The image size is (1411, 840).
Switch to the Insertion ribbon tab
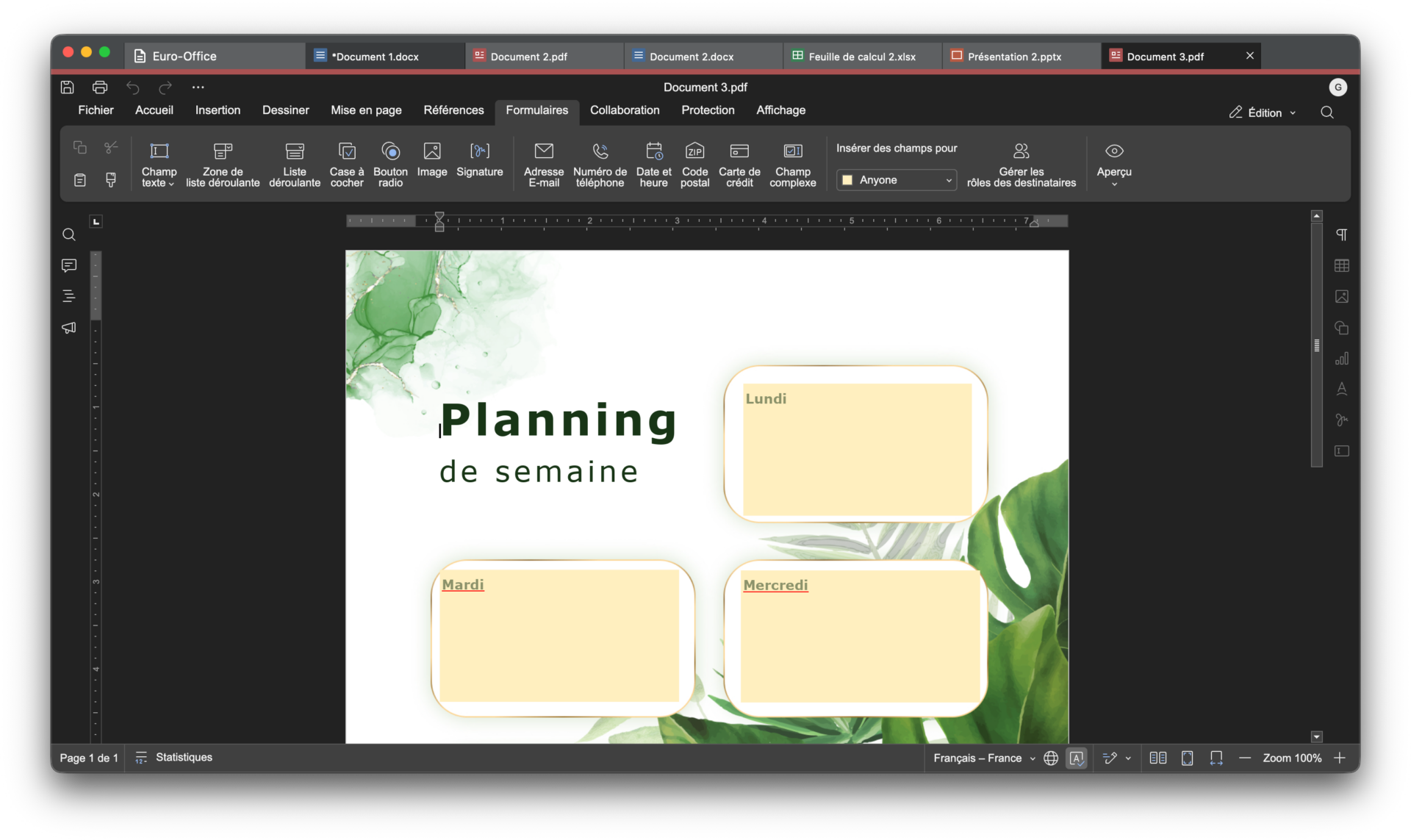tap(218, 110)
